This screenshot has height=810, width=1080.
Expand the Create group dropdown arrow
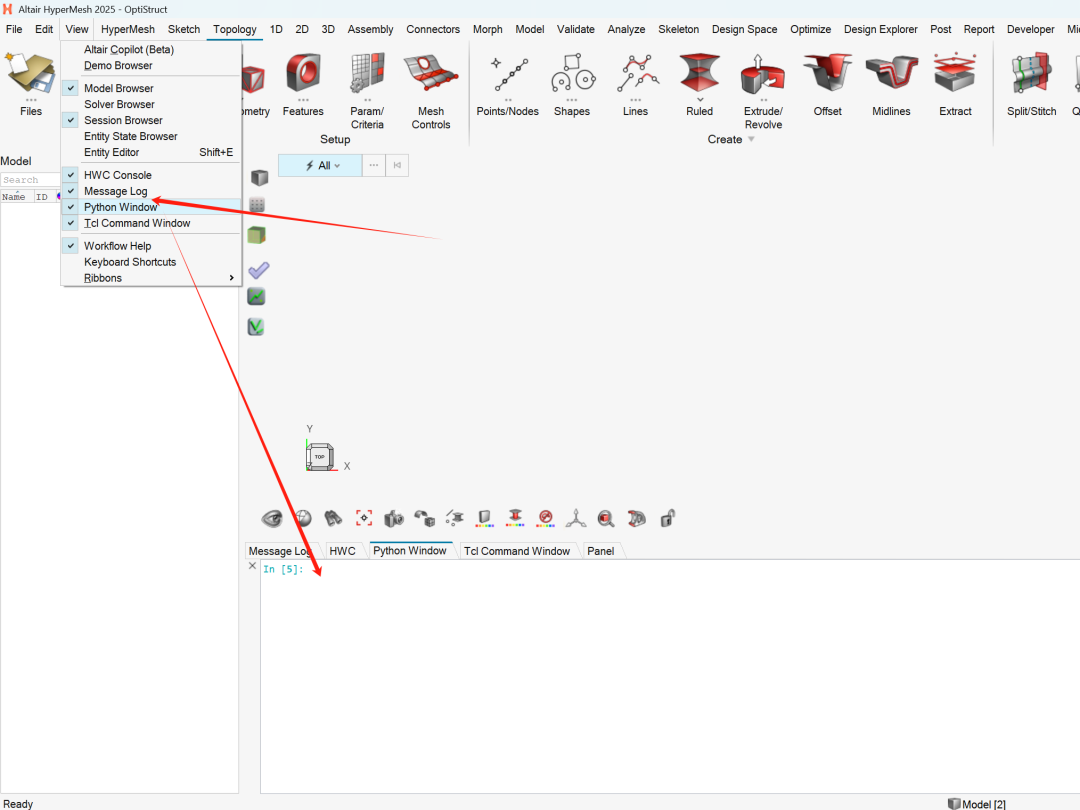tap(751, 139)
